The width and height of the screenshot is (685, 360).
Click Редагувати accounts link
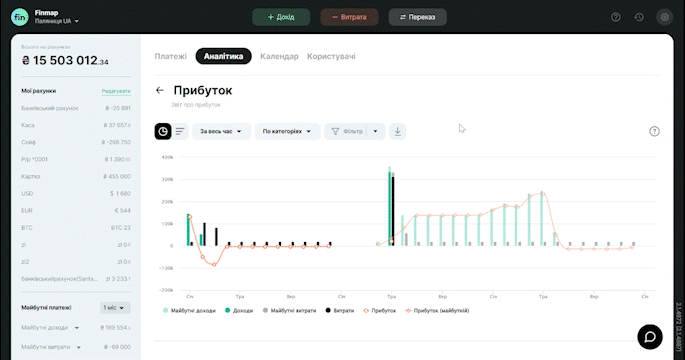(x=116, y=91)
